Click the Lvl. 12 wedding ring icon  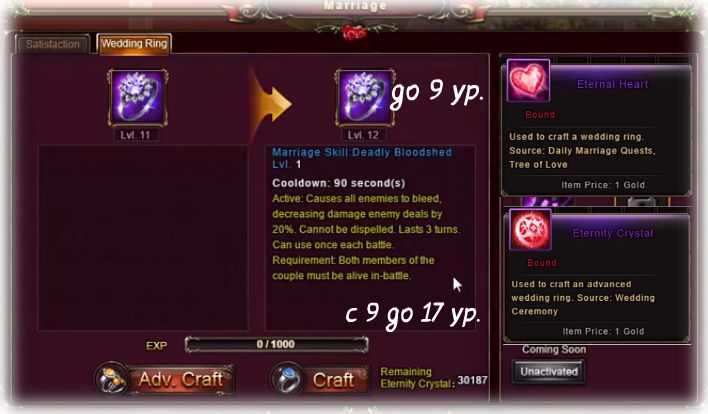point(364,97)
